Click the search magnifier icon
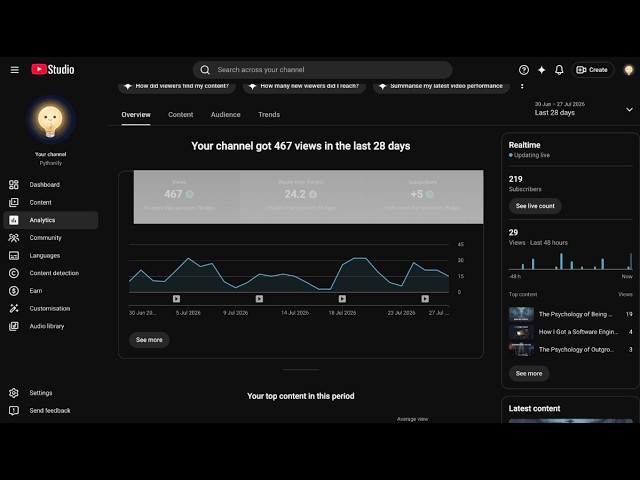The width and height of the screenshot is (640, 480). click(205, 70)
